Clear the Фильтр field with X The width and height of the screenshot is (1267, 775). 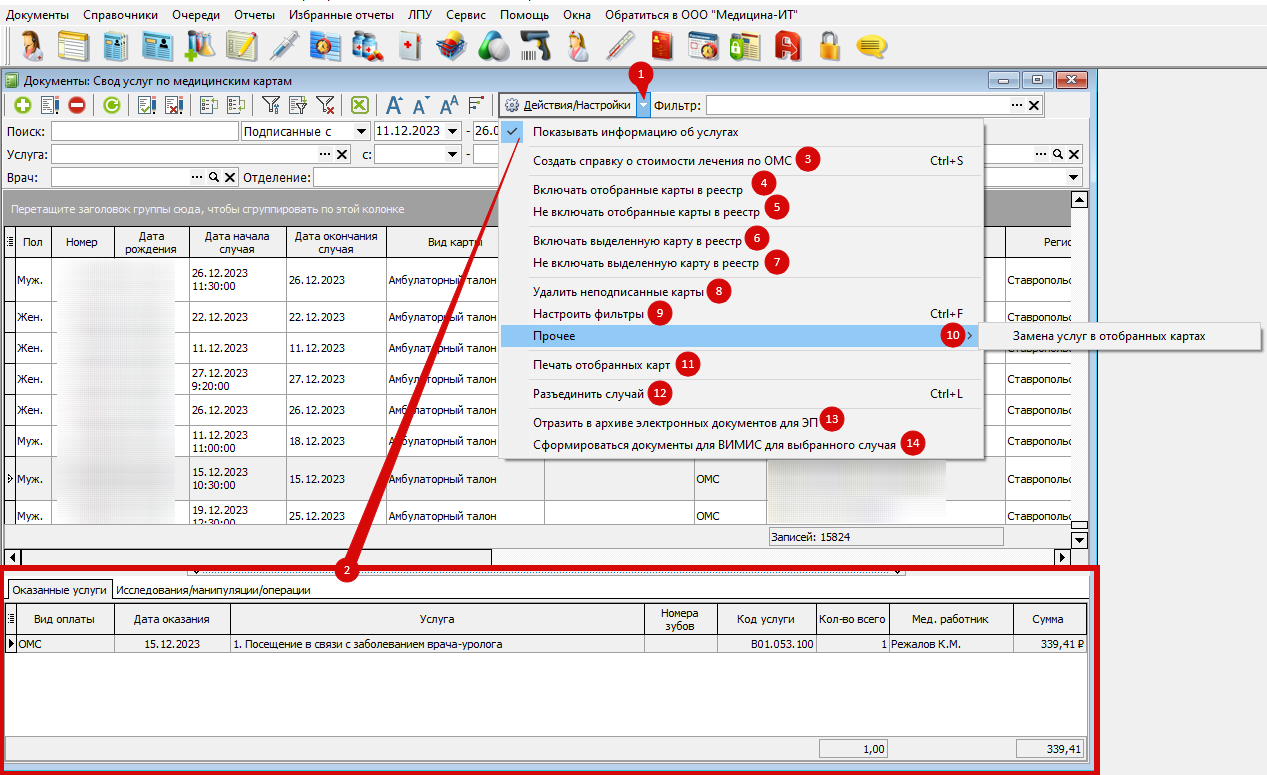(x=1034, y=105)
